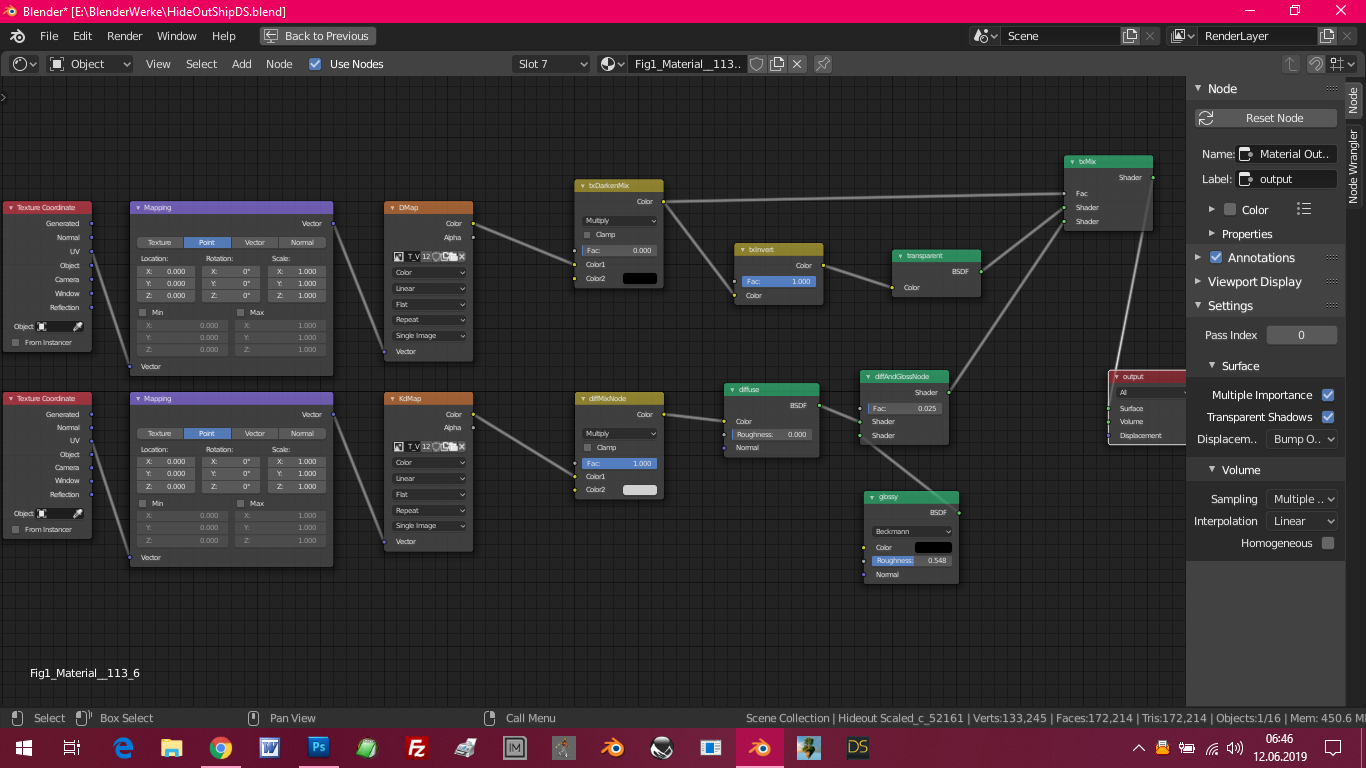This screenshot has height=768, width=1366.
Task: Click the pin material icon in header
Action: 823,64
